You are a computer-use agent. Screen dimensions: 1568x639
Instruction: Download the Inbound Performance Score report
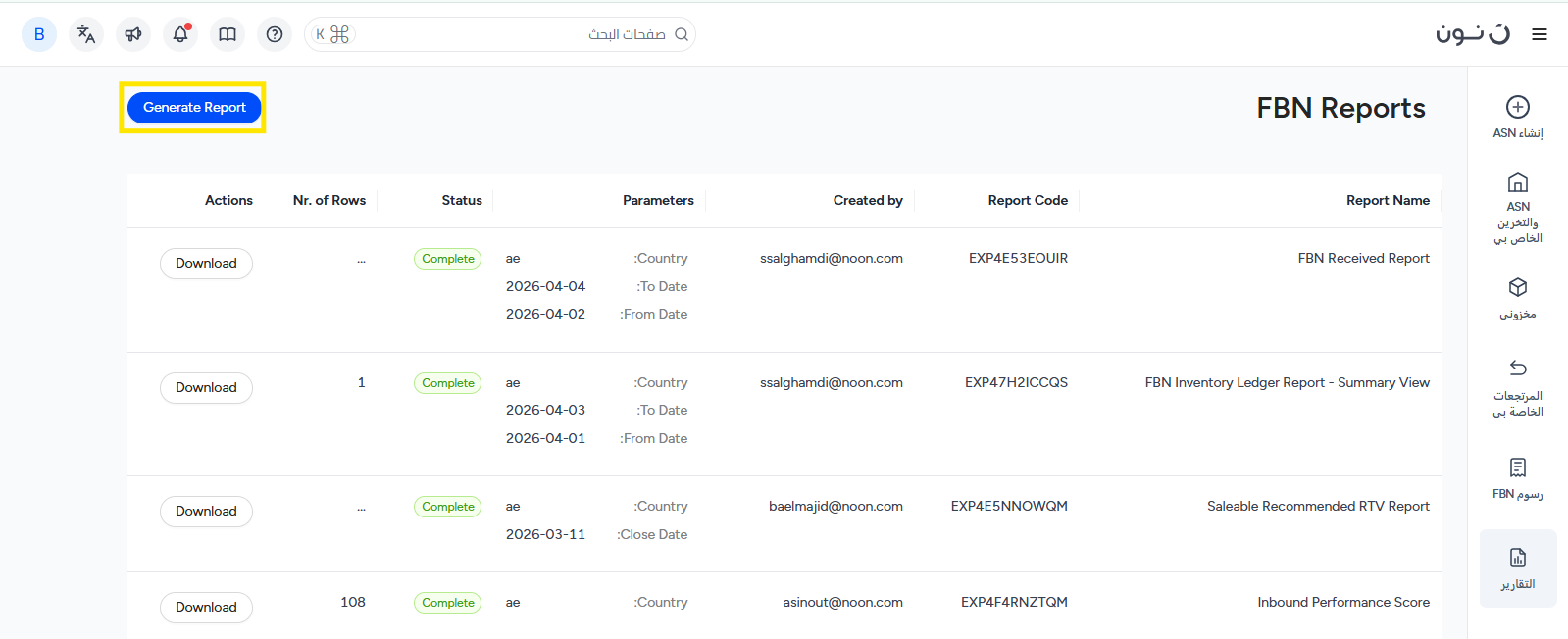tap(206, 608)
